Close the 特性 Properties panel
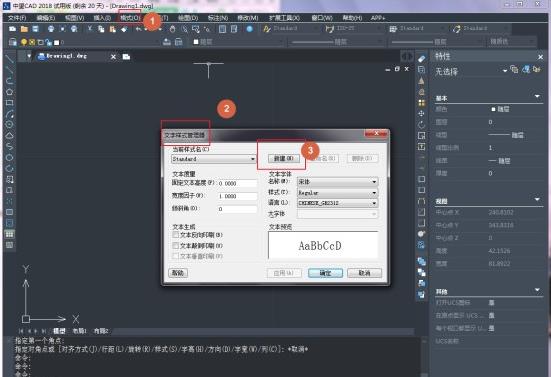Viewport: 551px width, 377px height. 540,57
